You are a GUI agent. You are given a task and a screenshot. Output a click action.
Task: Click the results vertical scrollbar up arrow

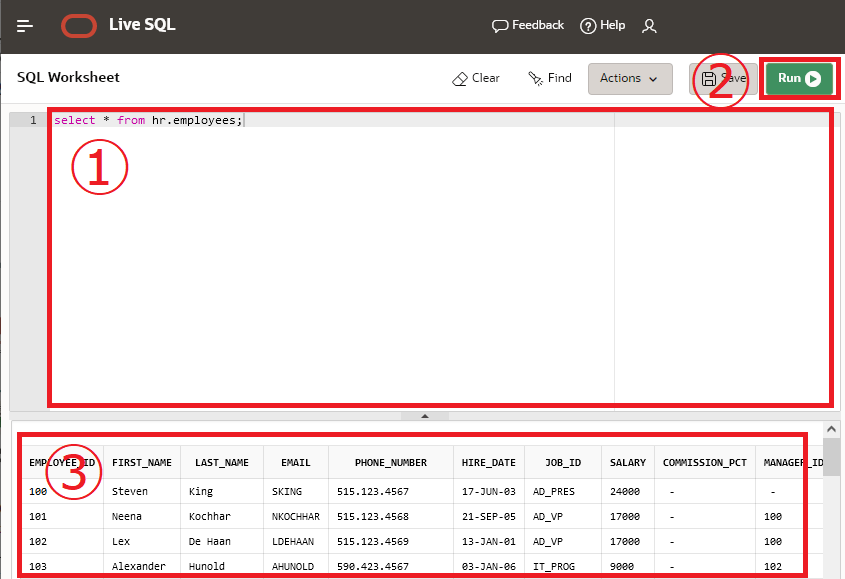[x=832, y=429]
